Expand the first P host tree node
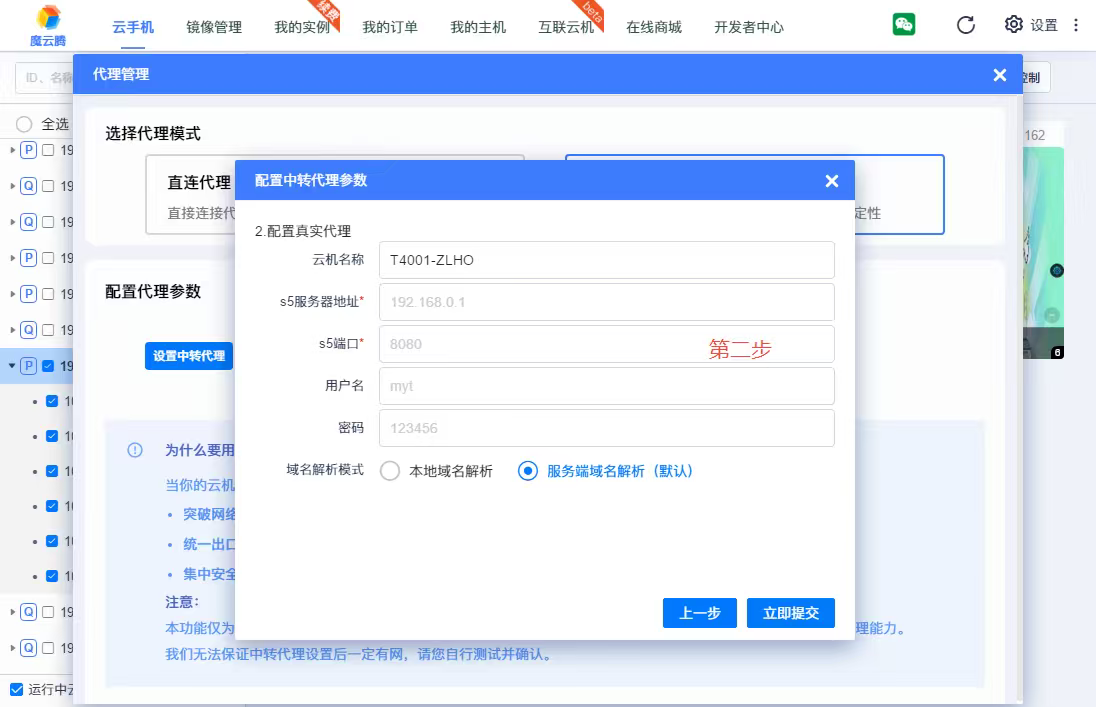Image resolution: width=1096 pixels, height=707 pixels. pyautogui.click(x=13, y=150)
